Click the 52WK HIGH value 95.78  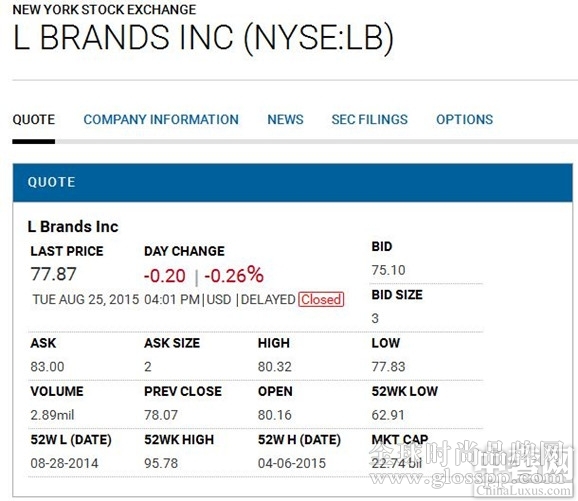[161, 463]
